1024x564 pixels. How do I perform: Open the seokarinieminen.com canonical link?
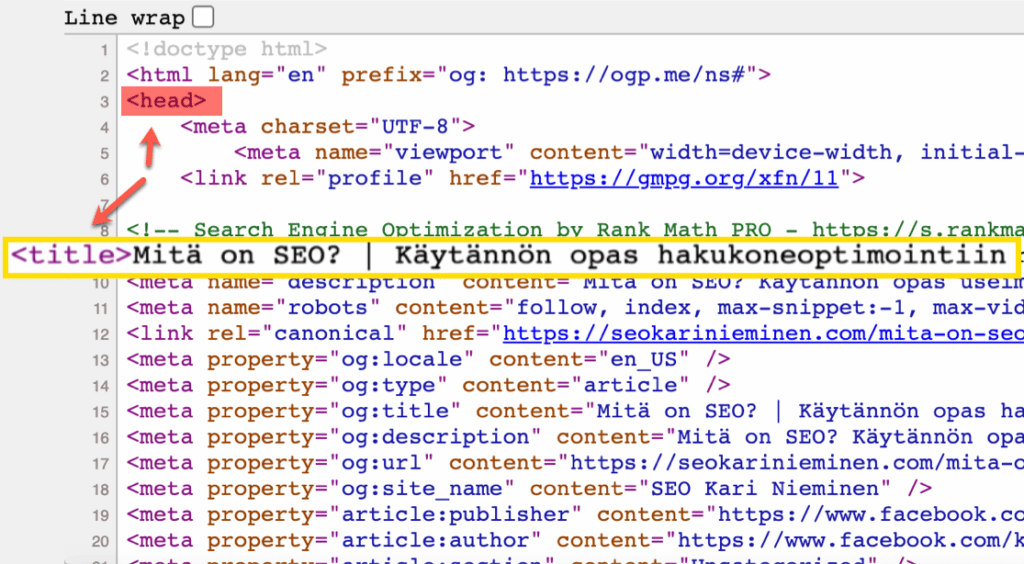point(763,334)
